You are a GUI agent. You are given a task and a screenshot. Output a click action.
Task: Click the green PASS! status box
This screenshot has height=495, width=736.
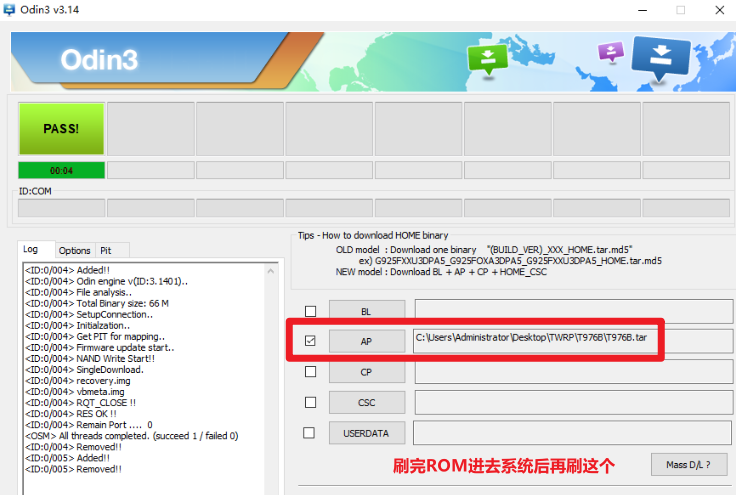(61, 129)
